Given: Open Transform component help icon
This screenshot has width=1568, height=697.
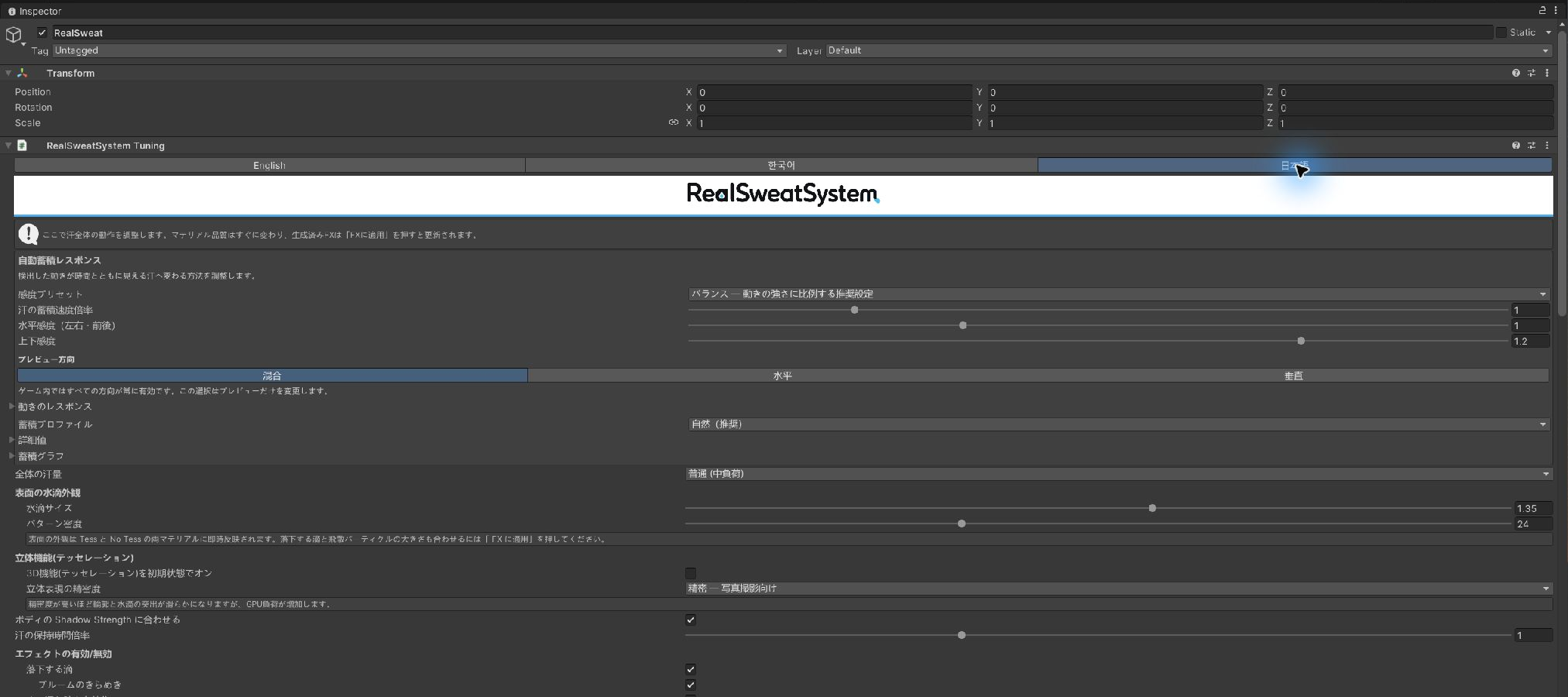Looking at the screenshot, I should [x=1515, y=73].
